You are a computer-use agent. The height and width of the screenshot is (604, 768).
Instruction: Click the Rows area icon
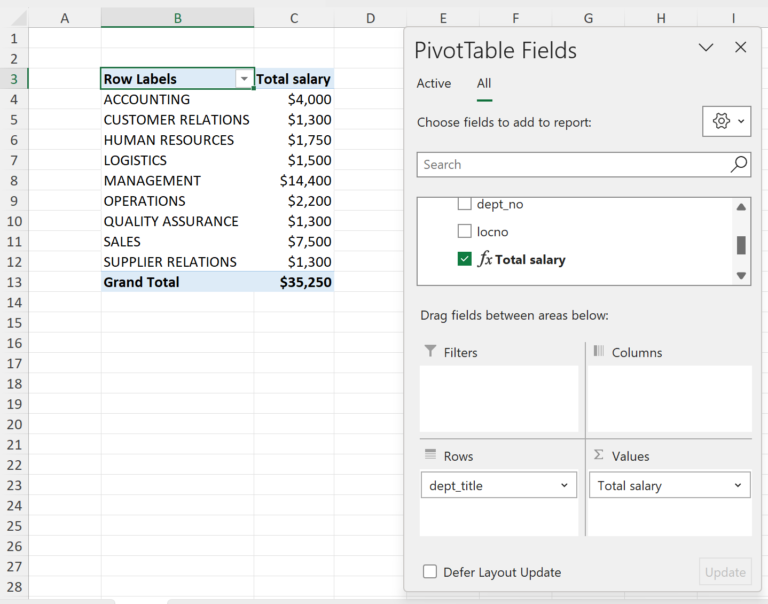coord(430,455)
